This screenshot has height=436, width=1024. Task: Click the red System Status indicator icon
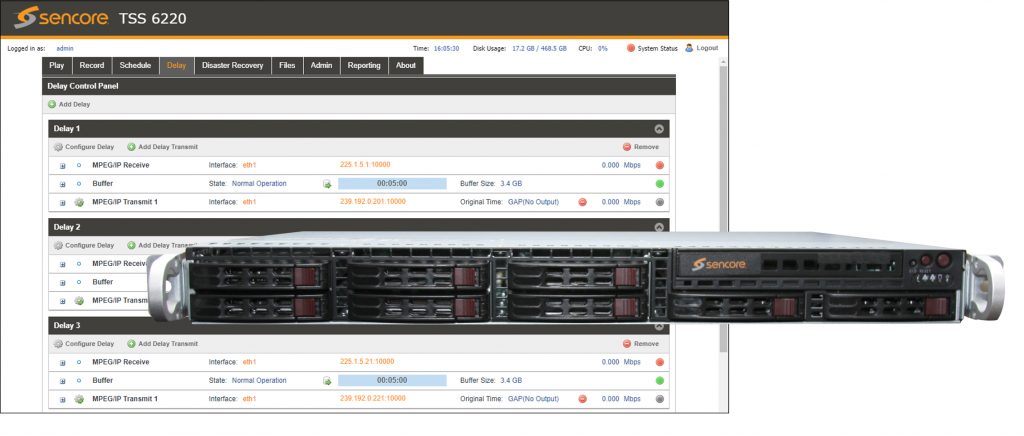(x=631, y=48)
